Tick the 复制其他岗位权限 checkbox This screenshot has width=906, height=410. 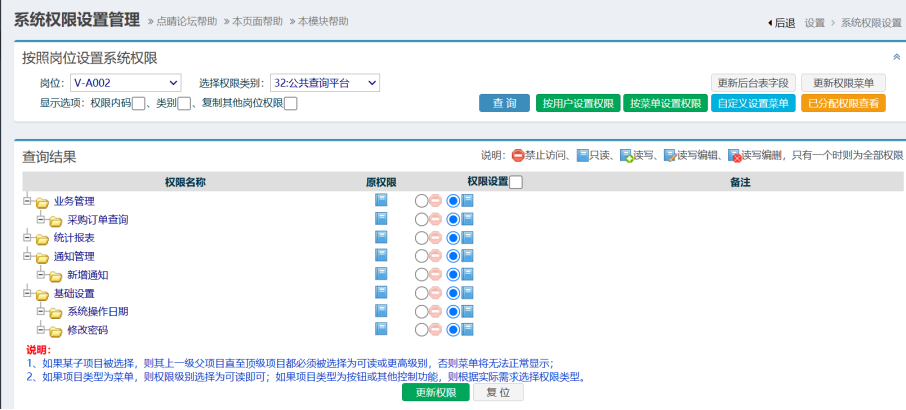291,103
